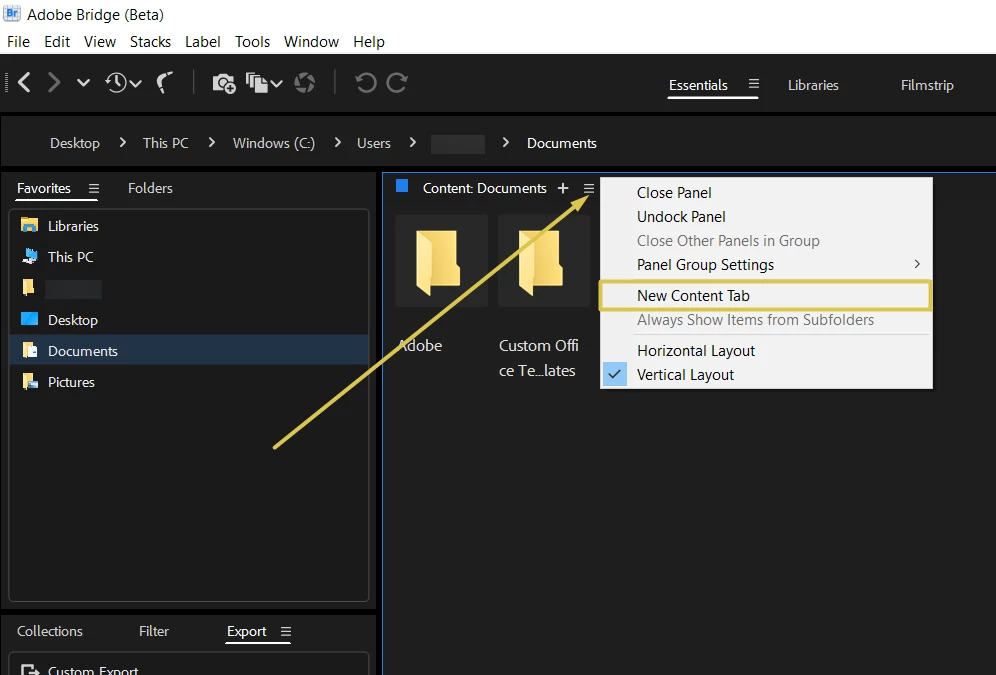
Task: Open the Favorites panel hamburger menu
Action: pyautogui.click(x=94, y=189)
